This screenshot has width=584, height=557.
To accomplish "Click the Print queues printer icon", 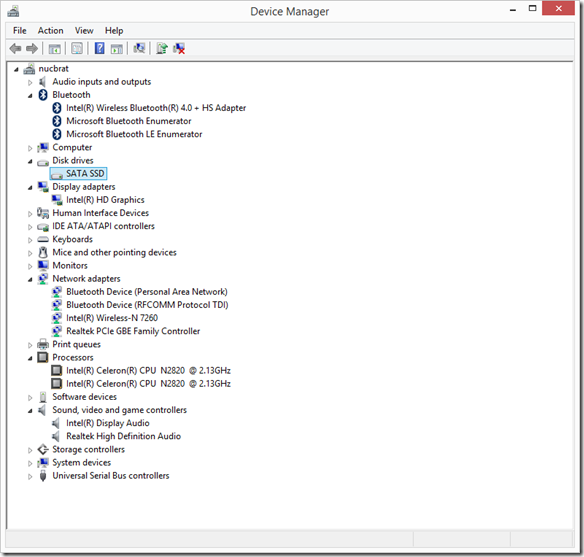I will coord(43,344).
